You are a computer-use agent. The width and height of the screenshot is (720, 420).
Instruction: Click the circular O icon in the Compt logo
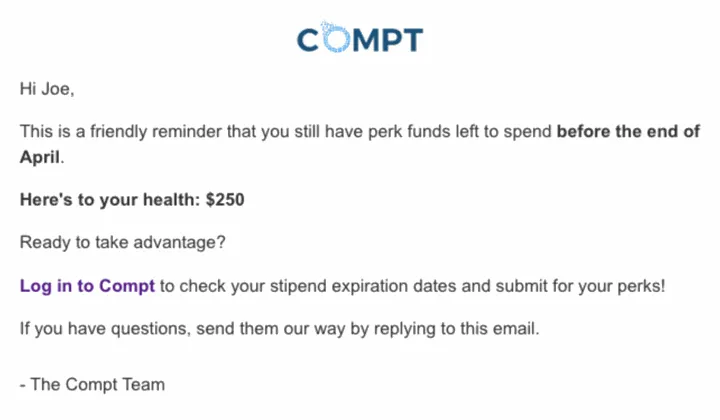coord(335,37)
